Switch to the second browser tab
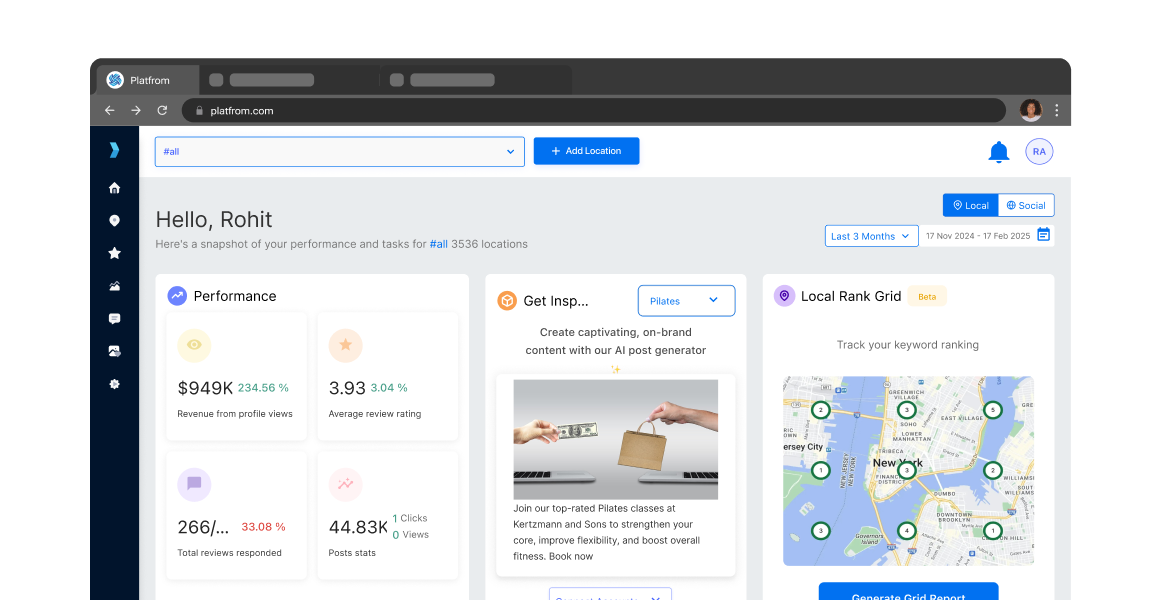 (x=289, y=80)
